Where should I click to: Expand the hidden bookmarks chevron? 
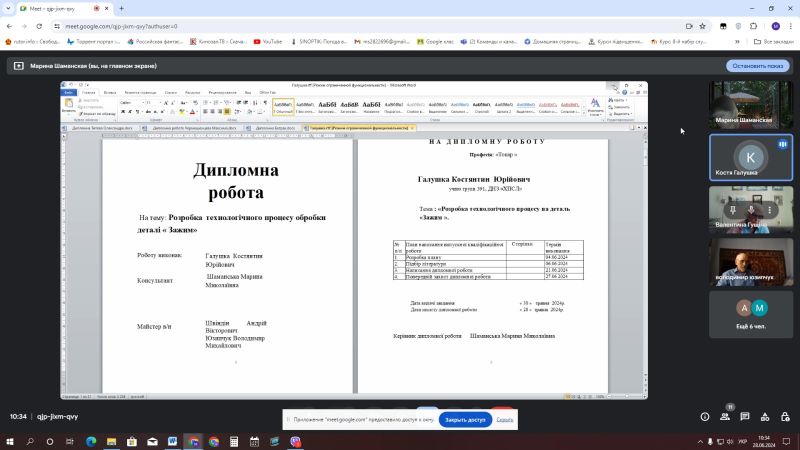737,42
